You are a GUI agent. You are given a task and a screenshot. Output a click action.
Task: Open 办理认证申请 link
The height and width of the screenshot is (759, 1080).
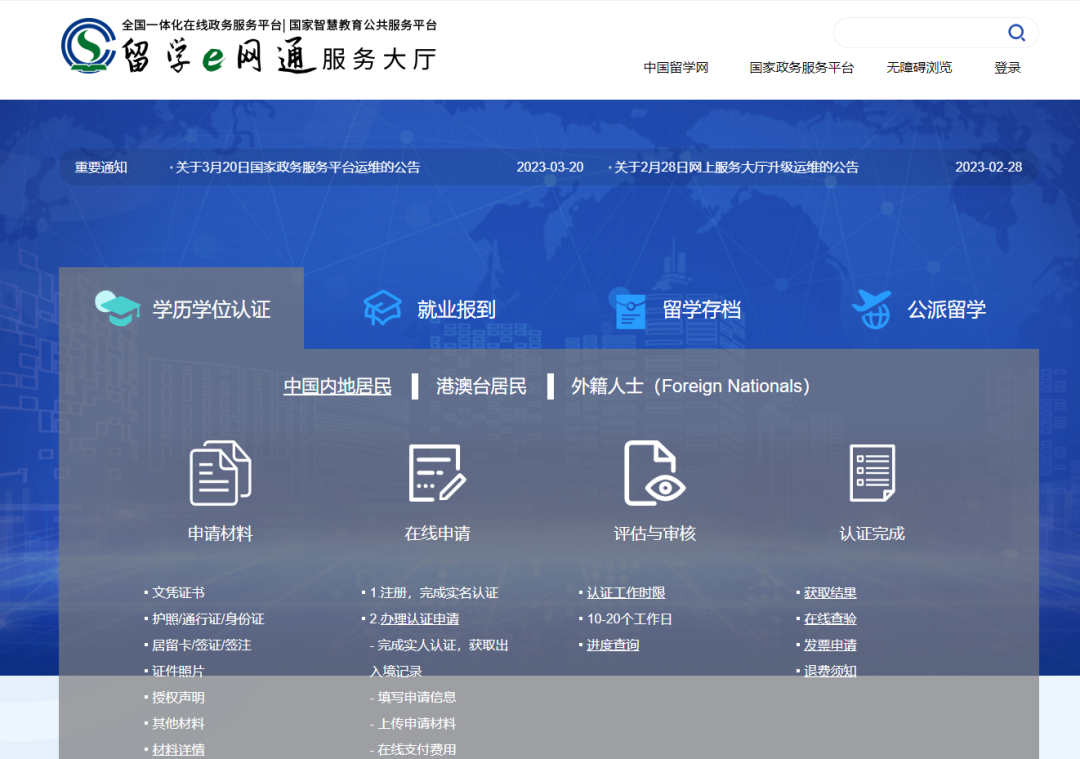tap(419, 619)
